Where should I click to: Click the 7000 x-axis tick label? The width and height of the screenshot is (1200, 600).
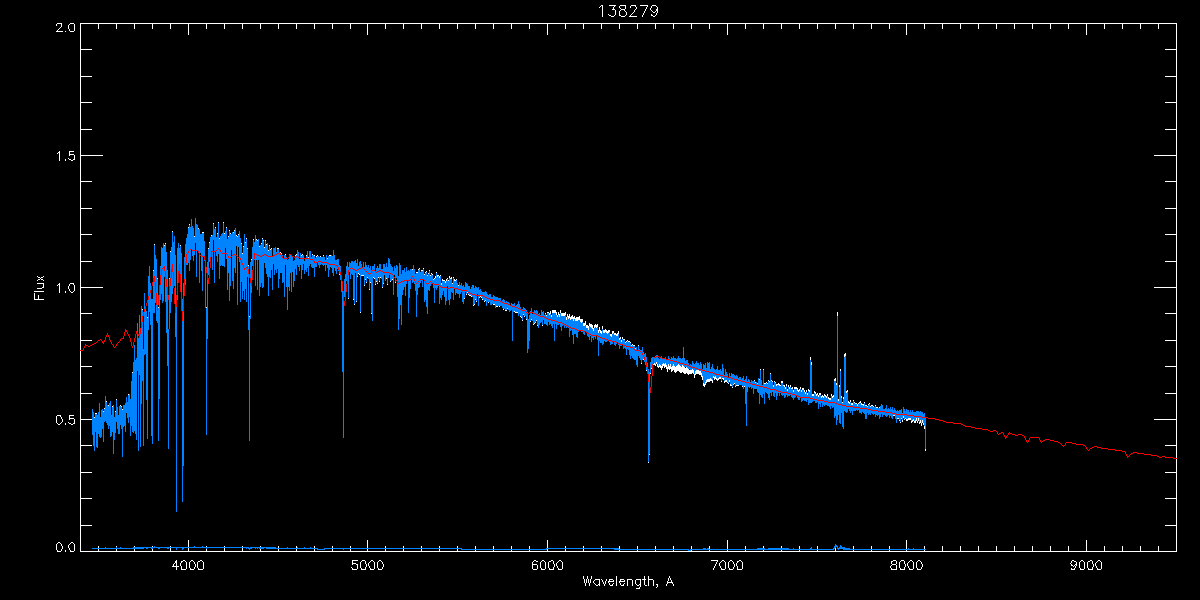(727, 564)
